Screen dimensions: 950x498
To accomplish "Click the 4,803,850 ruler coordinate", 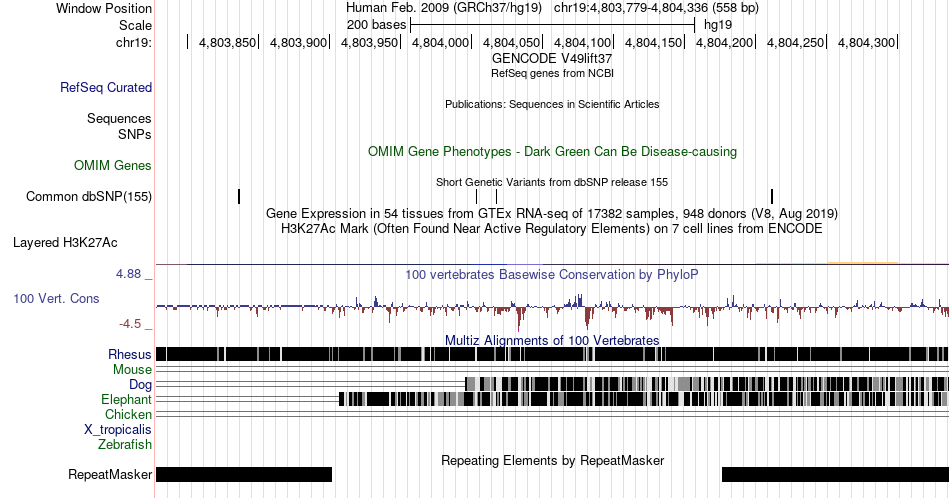I will click(227, 42).
